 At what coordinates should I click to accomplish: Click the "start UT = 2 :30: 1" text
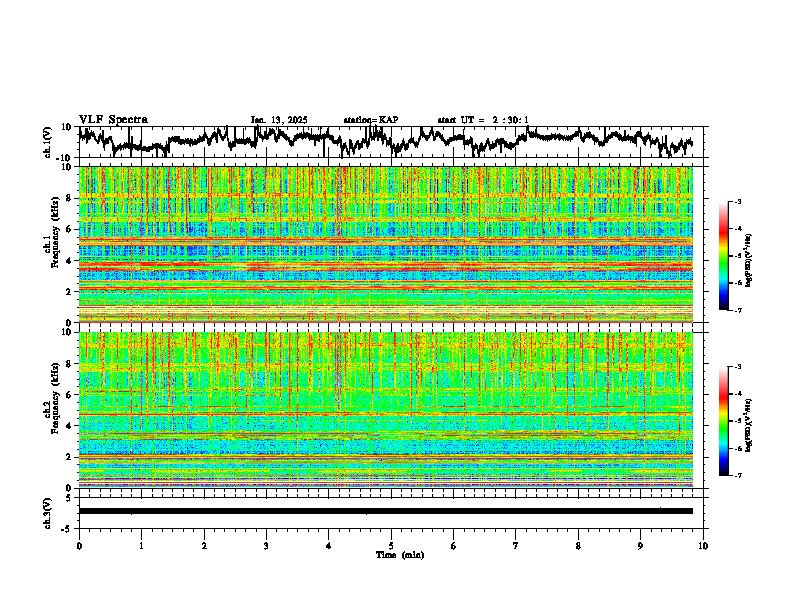483,120
